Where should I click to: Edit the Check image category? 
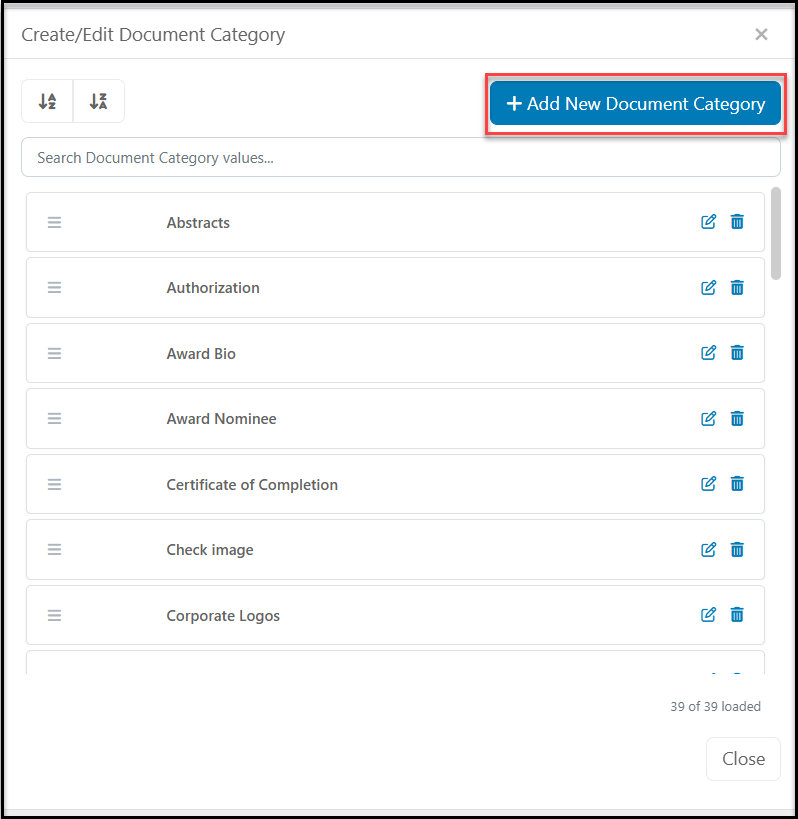click(x=708, y=549)
